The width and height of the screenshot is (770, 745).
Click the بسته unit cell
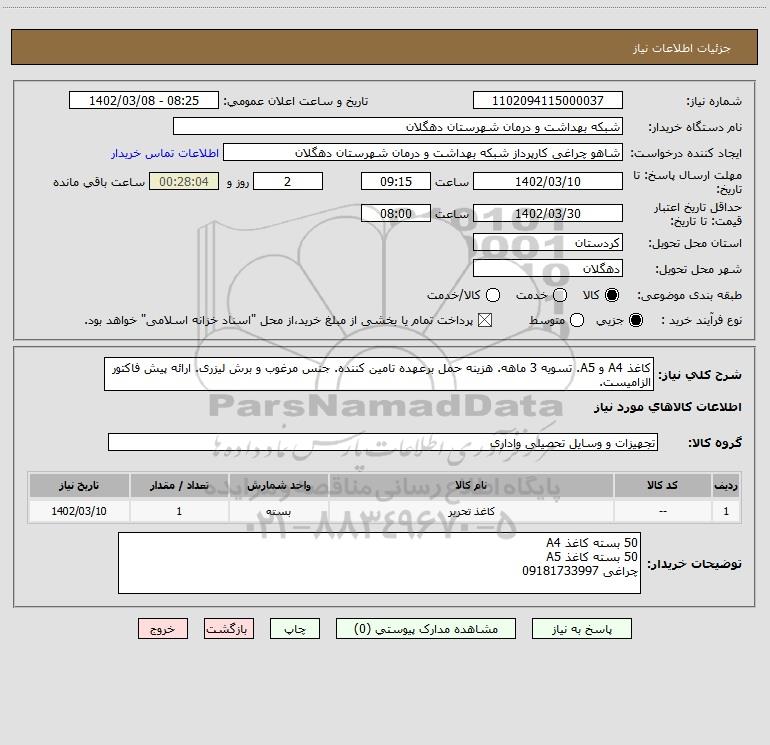point(278,511)
